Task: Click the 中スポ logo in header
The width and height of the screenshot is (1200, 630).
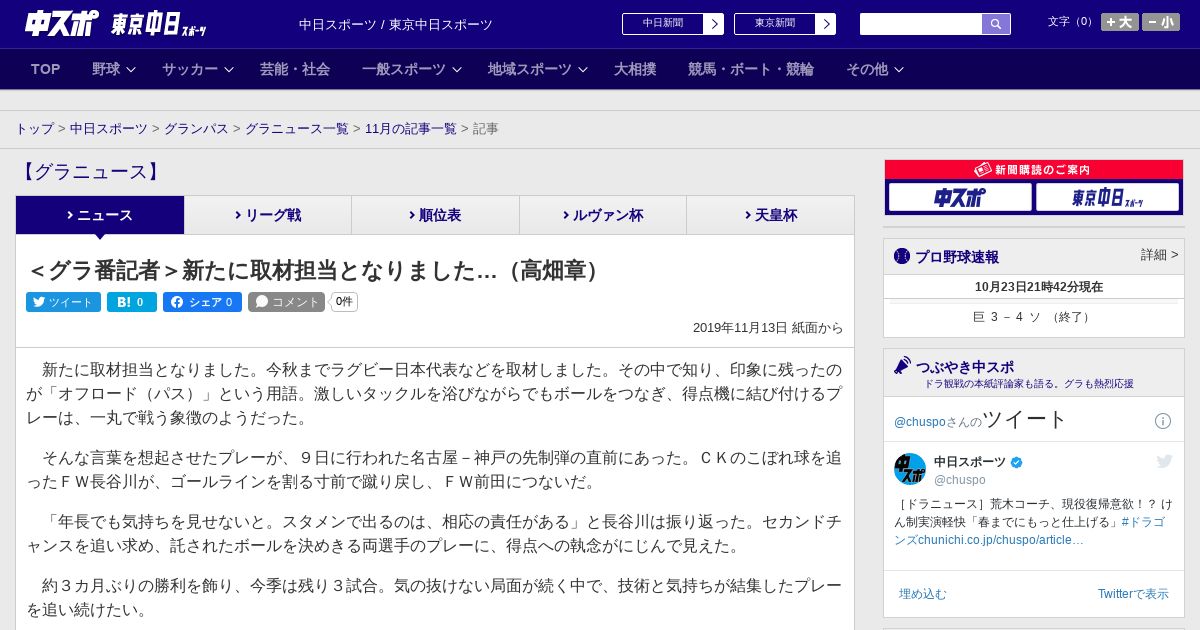Action: [62, 23]
